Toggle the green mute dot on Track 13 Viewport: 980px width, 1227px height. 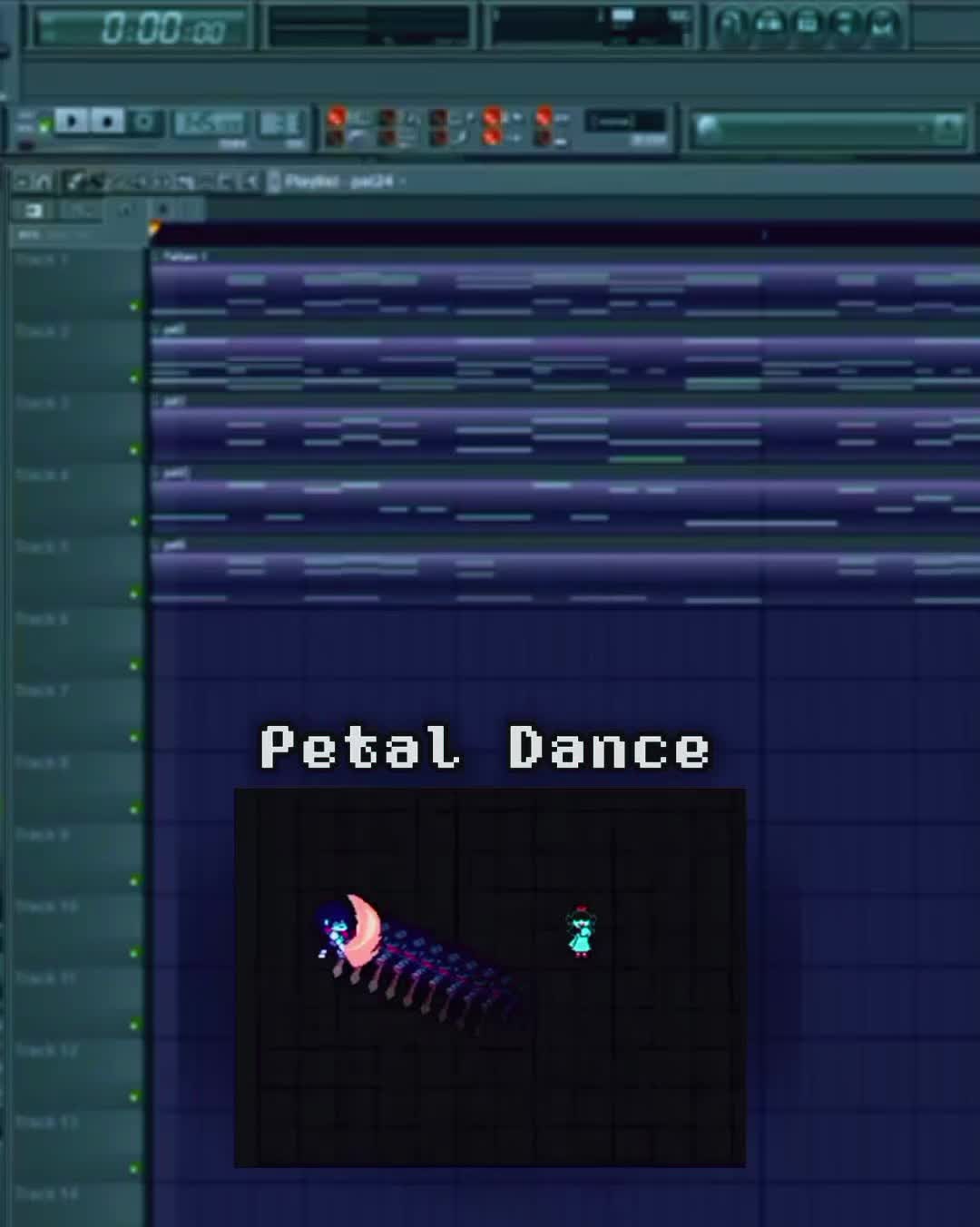134,1169
